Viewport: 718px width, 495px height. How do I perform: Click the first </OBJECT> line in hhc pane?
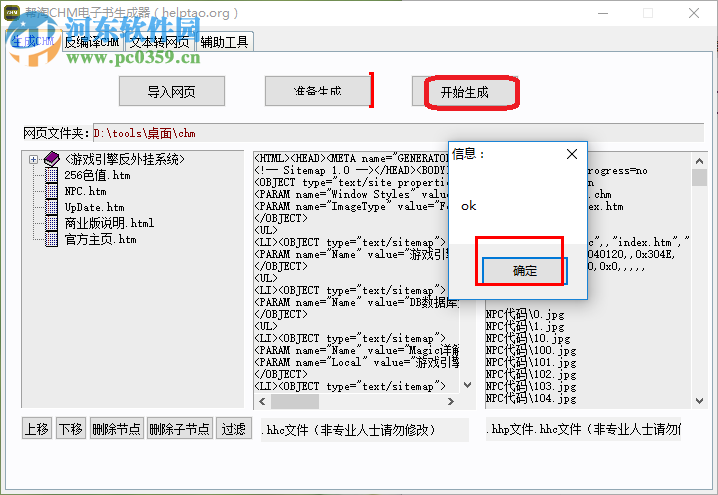click(x=281, y=218)
